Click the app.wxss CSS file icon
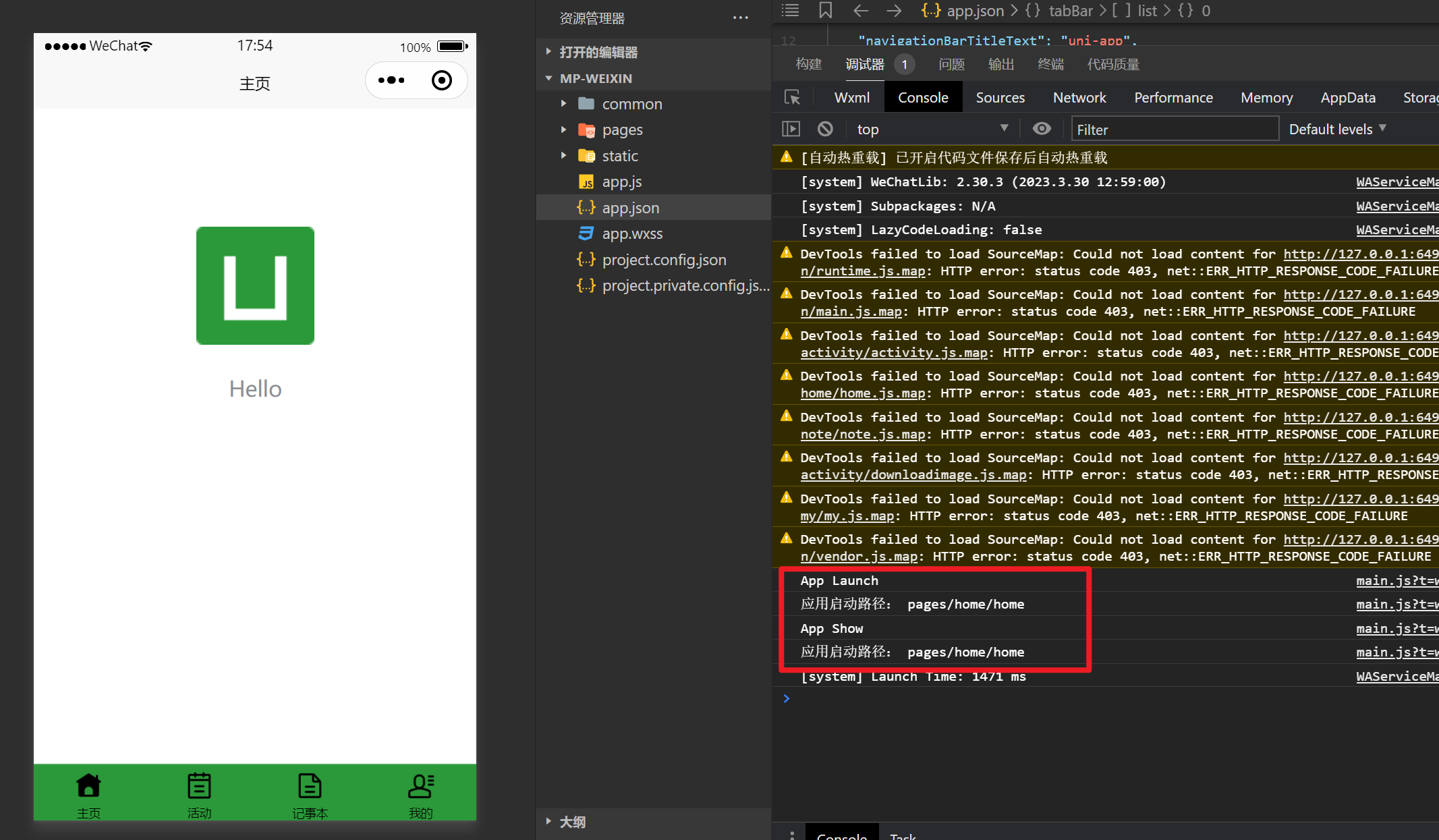 [586, 233]
